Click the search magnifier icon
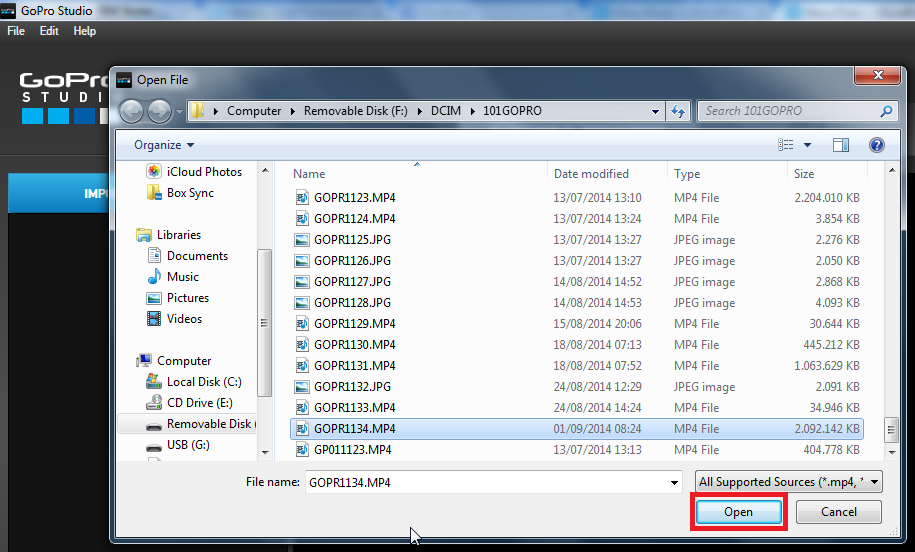The width and height of the screenshot is (915, 552). (886, 111)
